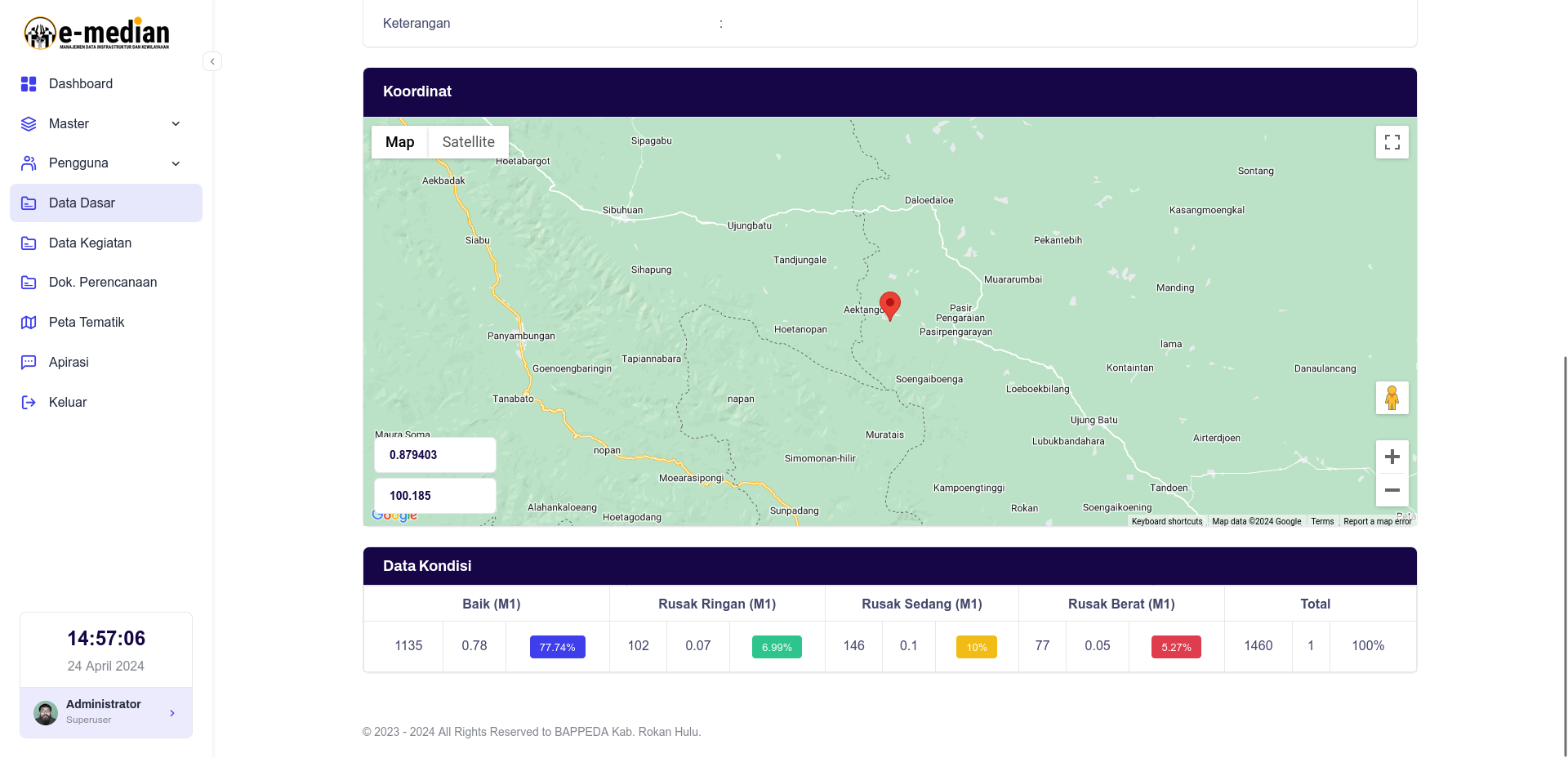Switch to the Satellite view tab
The width and height of the screenshot is (1568, 758).
pos(469,142)
